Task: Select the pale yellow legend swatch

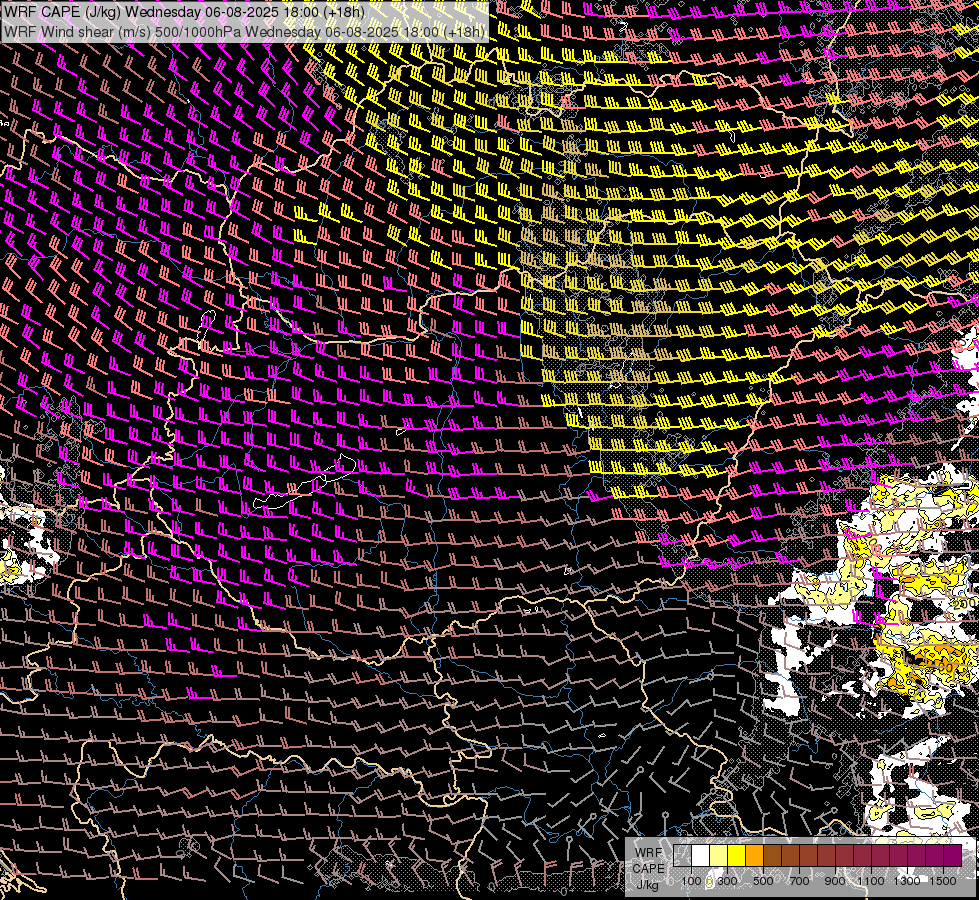Action: tap(719, 856)
